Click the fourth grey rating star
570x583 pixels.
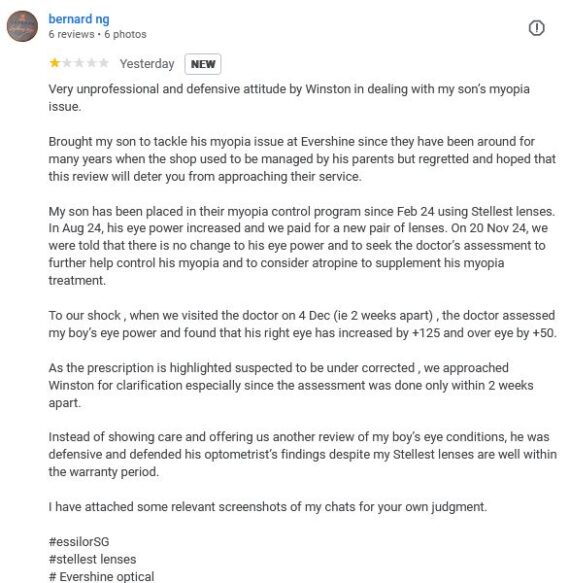(91, 63)
